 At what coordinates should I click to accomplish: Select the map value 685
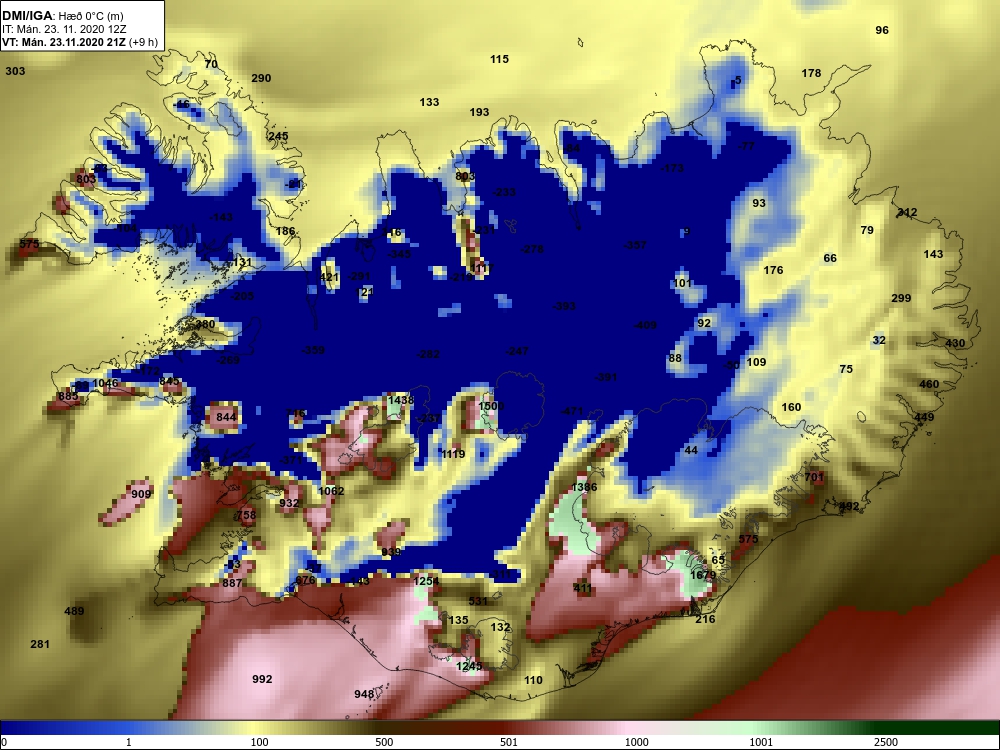(x=68, y=396)
